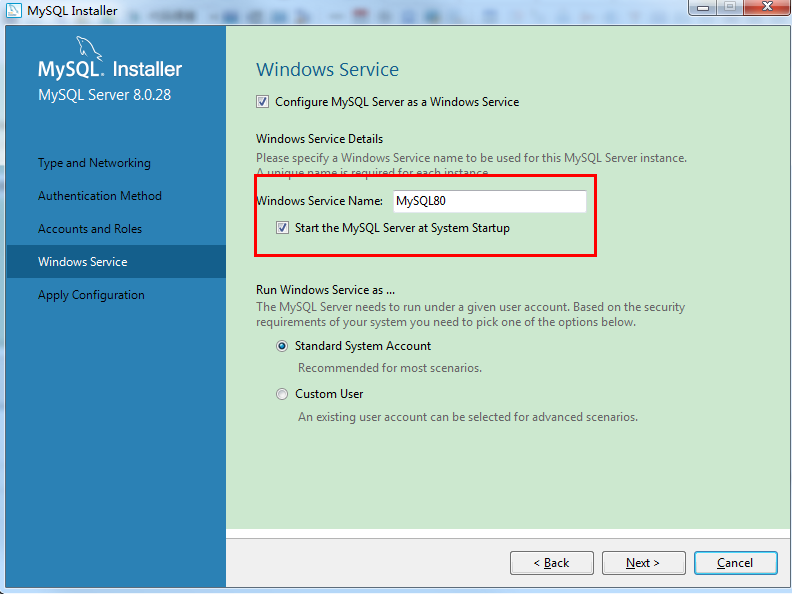This screenshot has height=594, width=792.
Task: Select Custom User radio button
Action: click(282, 394)
